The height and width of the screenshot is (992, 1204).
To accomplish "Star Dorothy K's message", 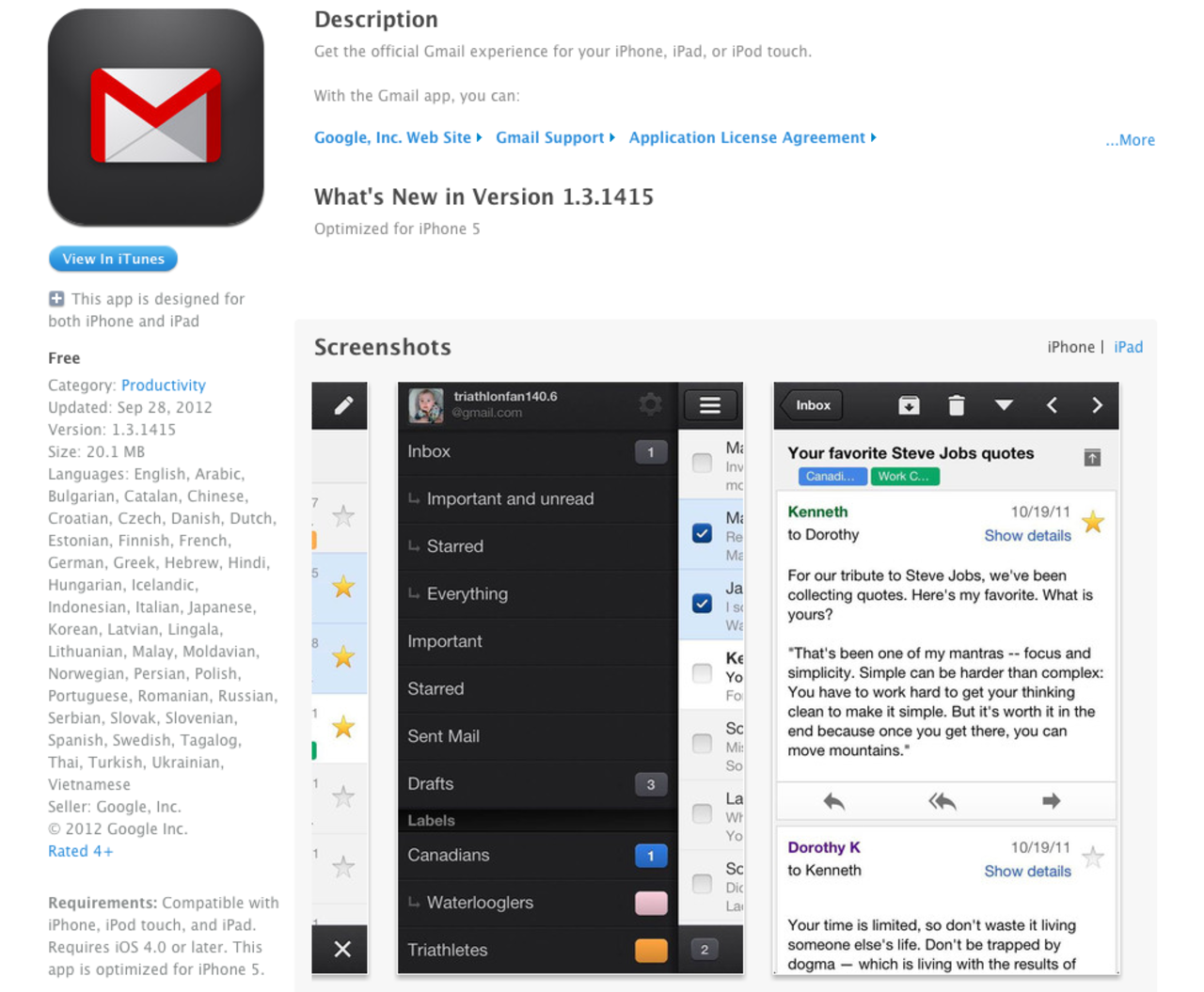I will [1093, 857].
